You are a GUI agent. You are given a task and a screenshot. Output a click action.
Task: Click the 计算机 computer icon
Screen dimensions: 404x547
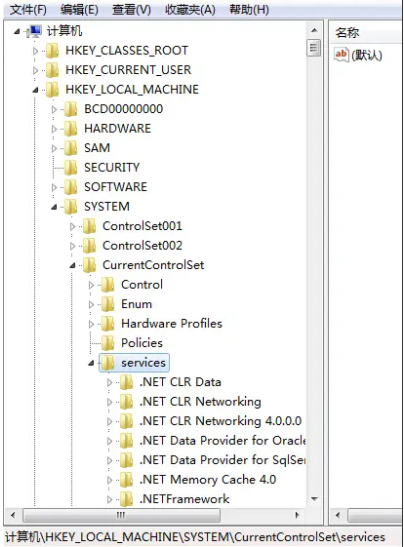tap(34, 31)
